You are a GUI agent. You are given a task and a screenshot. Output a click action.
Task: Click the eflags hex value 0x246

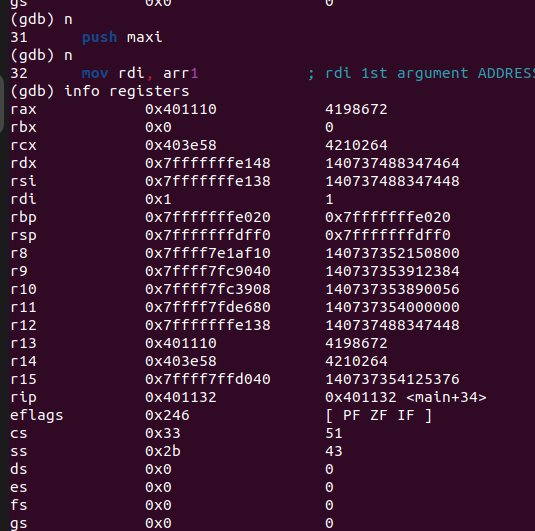[167, 415]
